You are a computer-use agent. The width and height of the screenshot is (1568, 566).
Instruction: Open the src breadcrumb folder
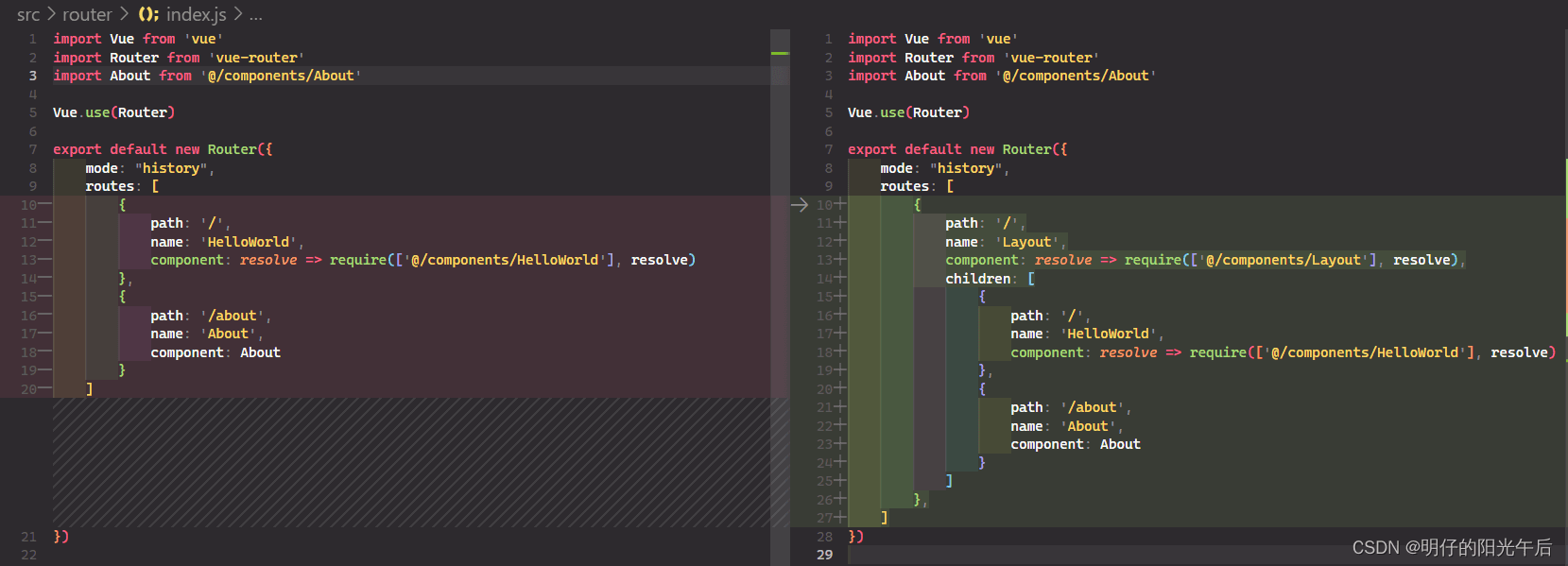tap(28, 14)
